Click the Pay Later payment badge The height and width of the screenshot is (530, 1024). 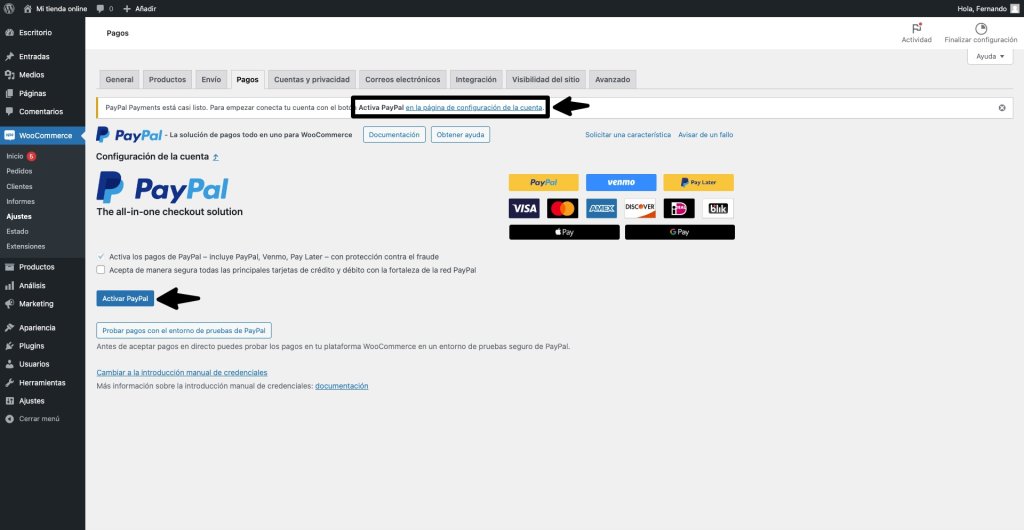[x=699, y=183]
